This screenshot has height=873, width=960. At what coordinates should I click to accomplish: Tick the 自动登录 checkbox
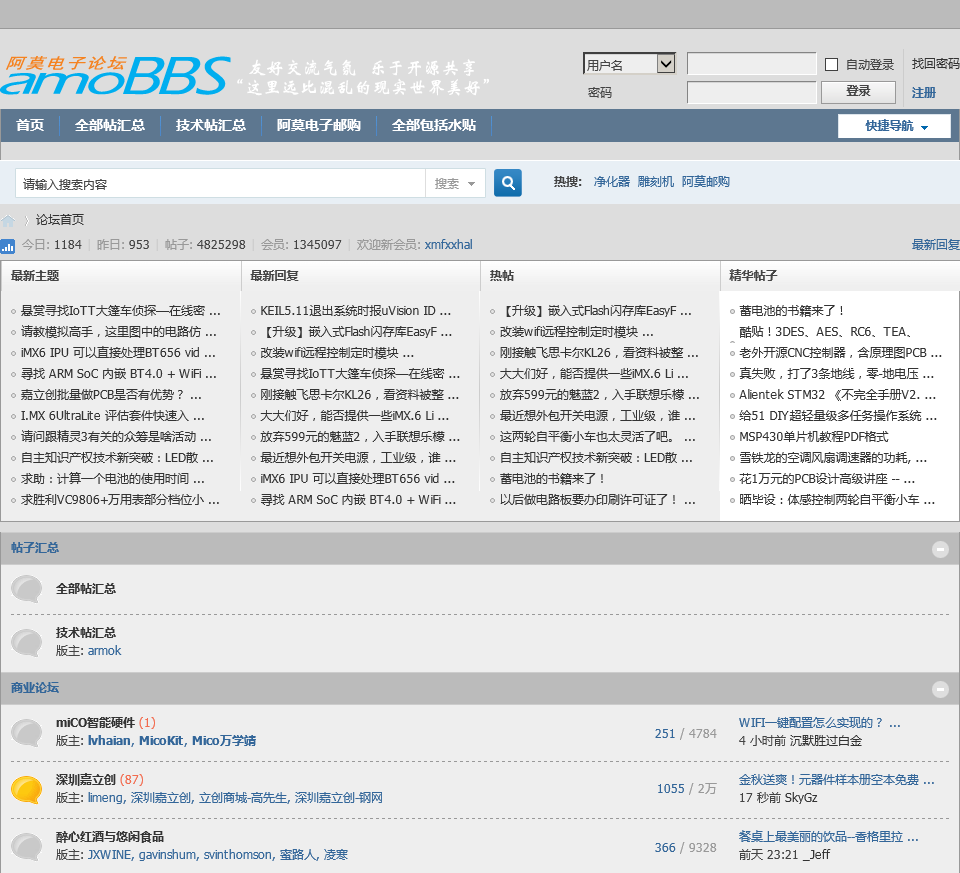[x=831, y=64]
